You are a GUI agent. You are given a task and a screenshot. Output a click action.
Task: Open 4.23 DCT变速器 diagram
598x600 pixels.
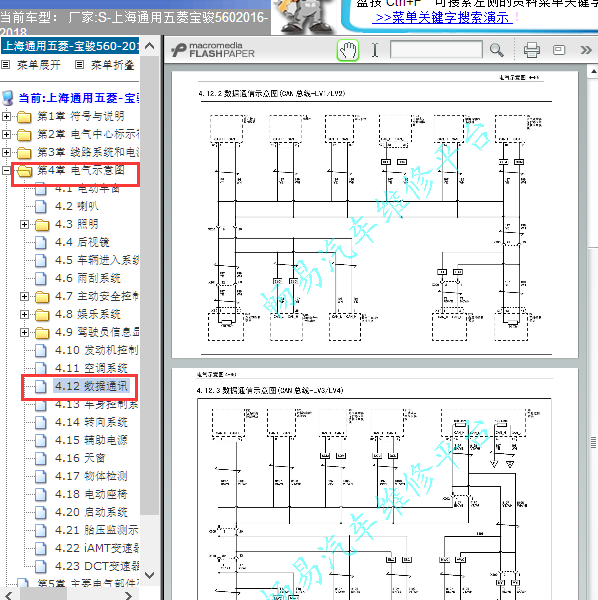(x=96, y=566)
